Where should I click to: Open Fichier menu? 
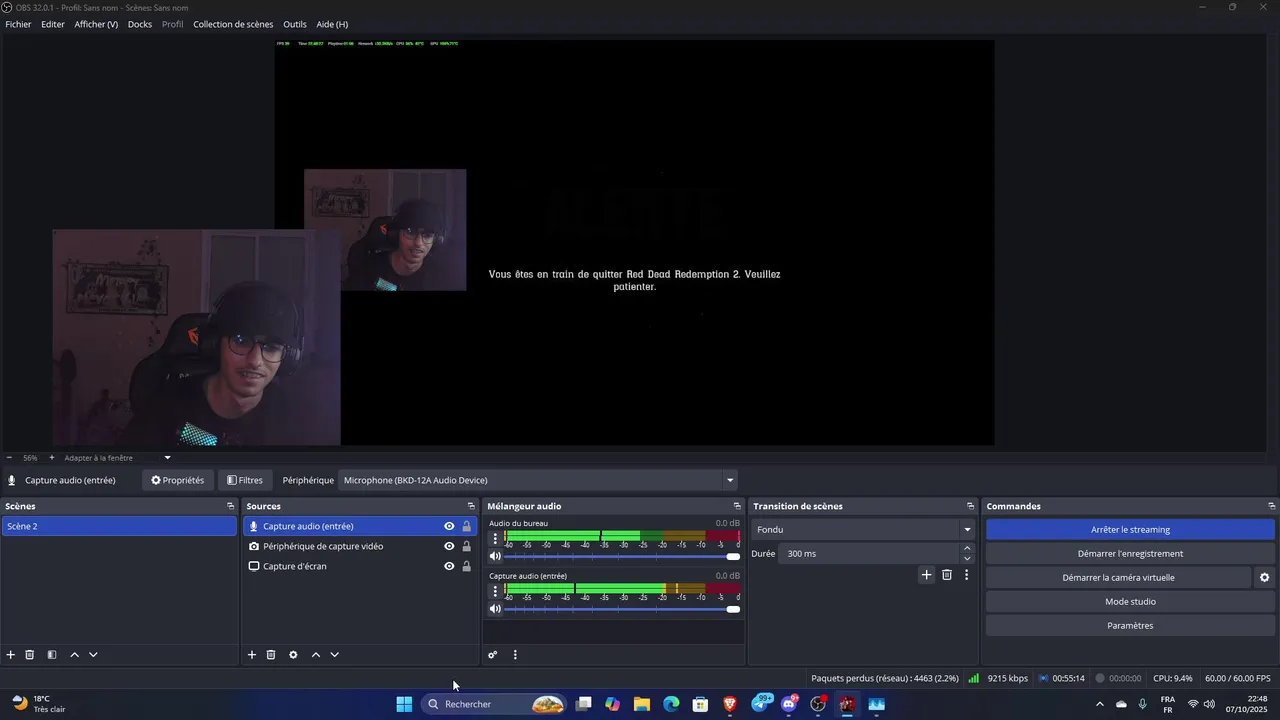coord(18,24)
